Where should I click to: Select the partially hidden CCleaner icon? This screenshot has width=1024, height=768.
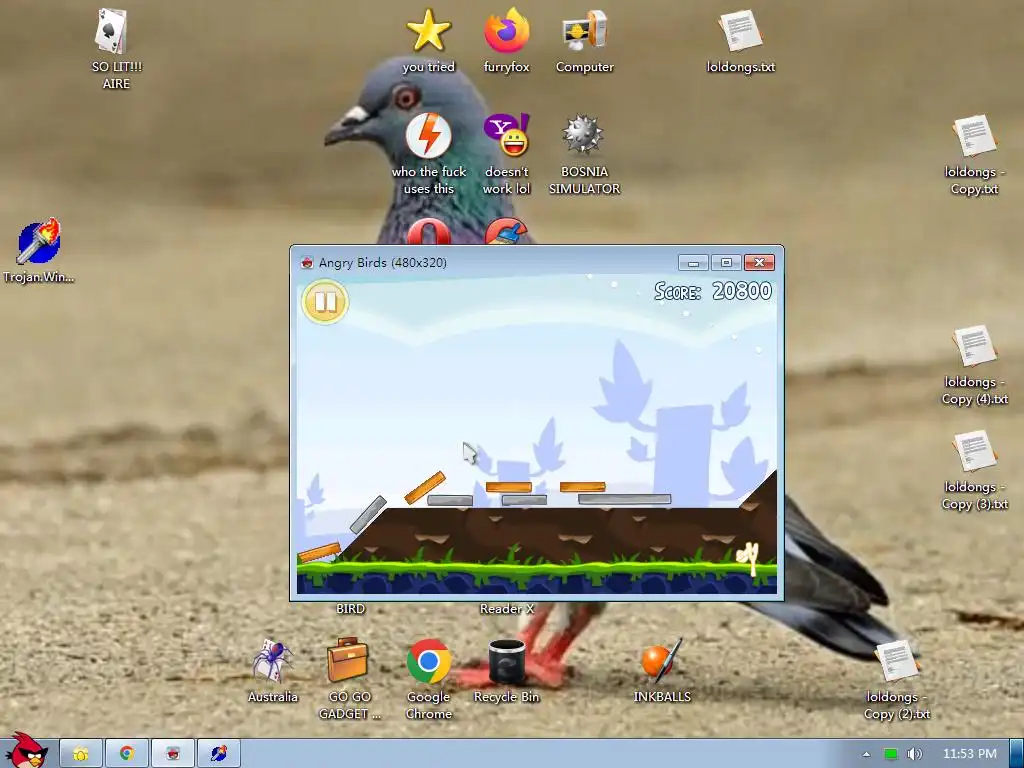coord(506,231)
